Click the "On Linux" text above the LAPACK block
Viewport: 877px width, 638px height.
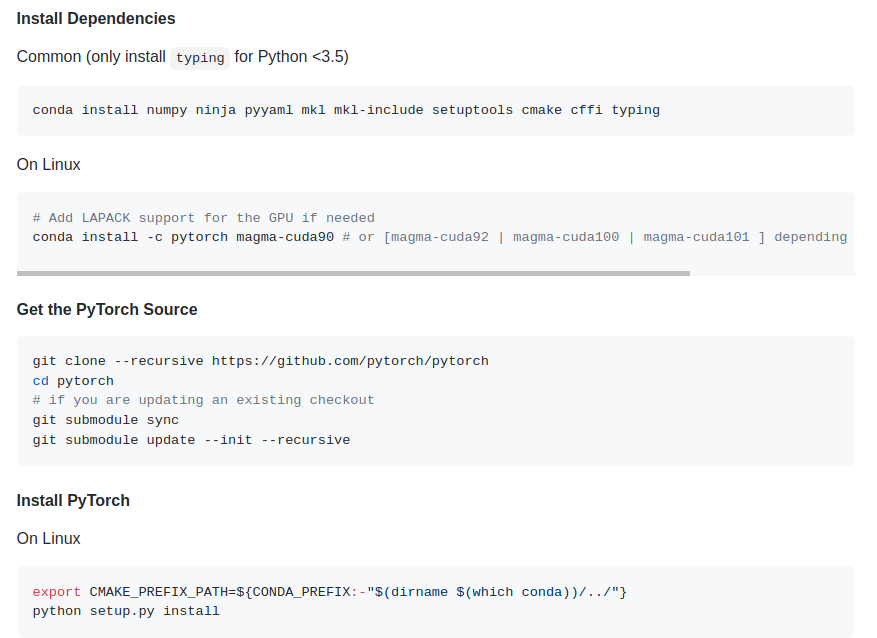(x=48, y=164)
